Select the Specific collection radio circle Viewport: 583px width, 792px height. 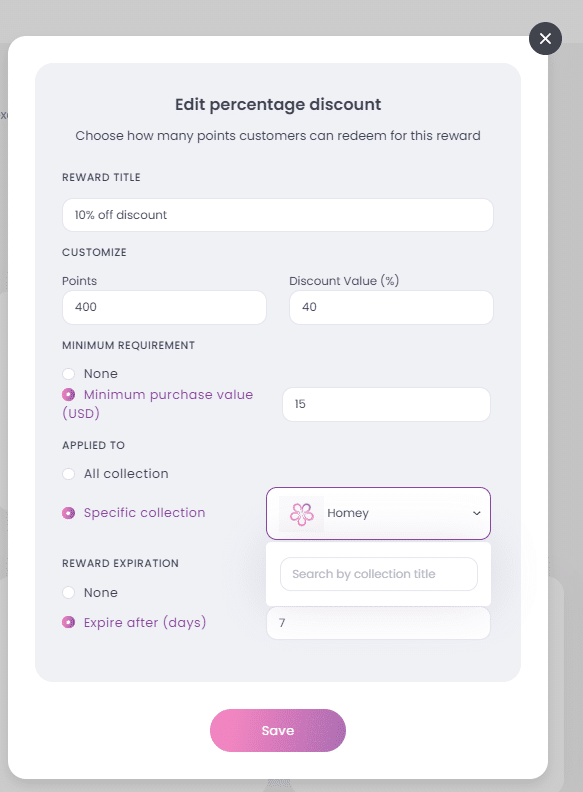pos(69,513)
